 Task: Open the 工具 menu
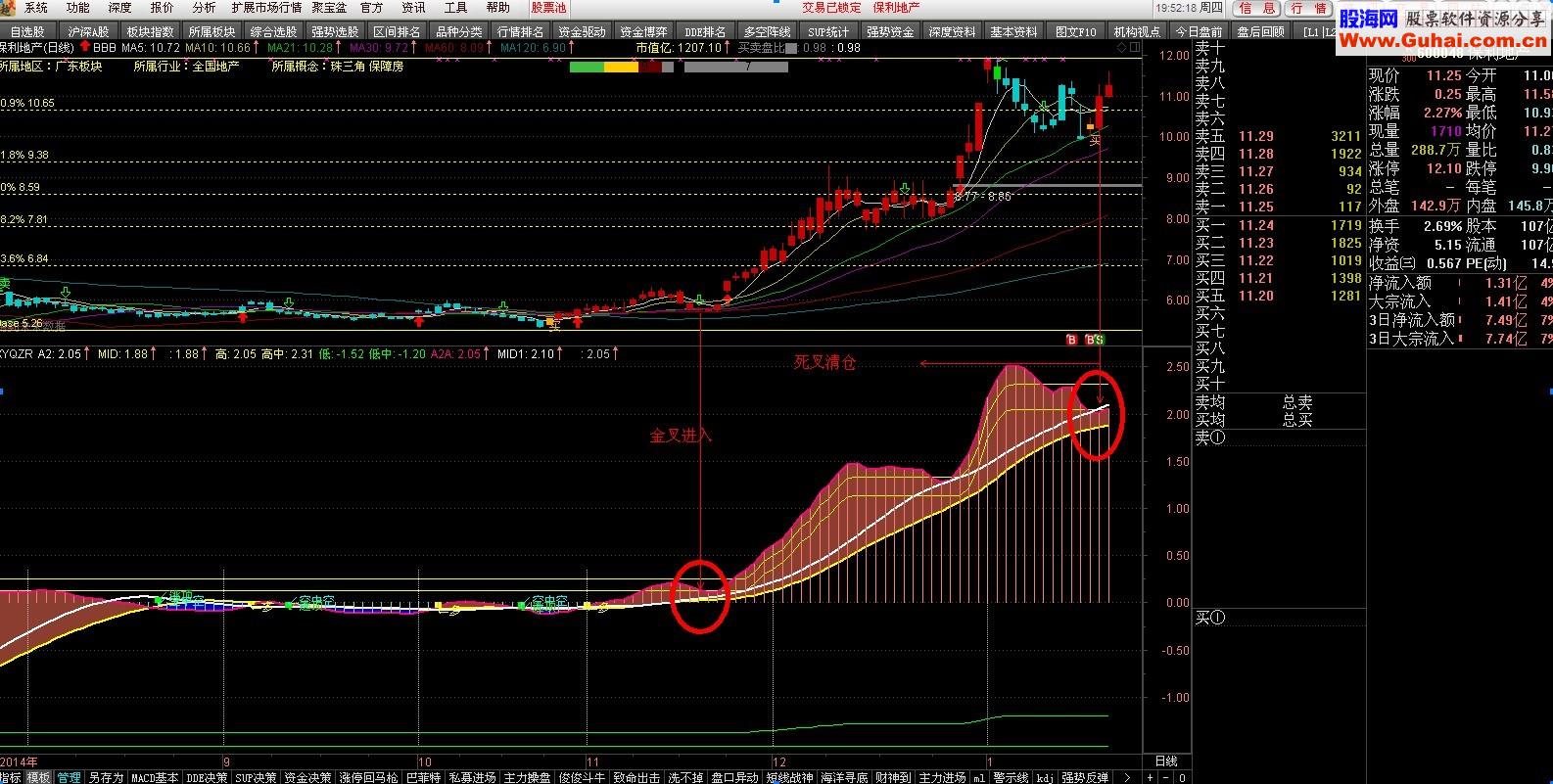[x=456, y=8]
